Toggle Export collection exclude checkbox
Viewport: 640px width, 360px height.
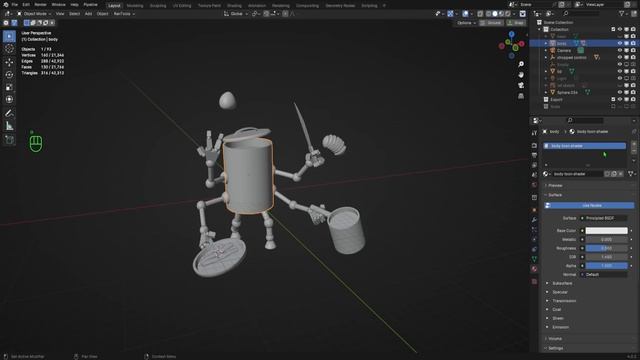click(x=613, y=99)
